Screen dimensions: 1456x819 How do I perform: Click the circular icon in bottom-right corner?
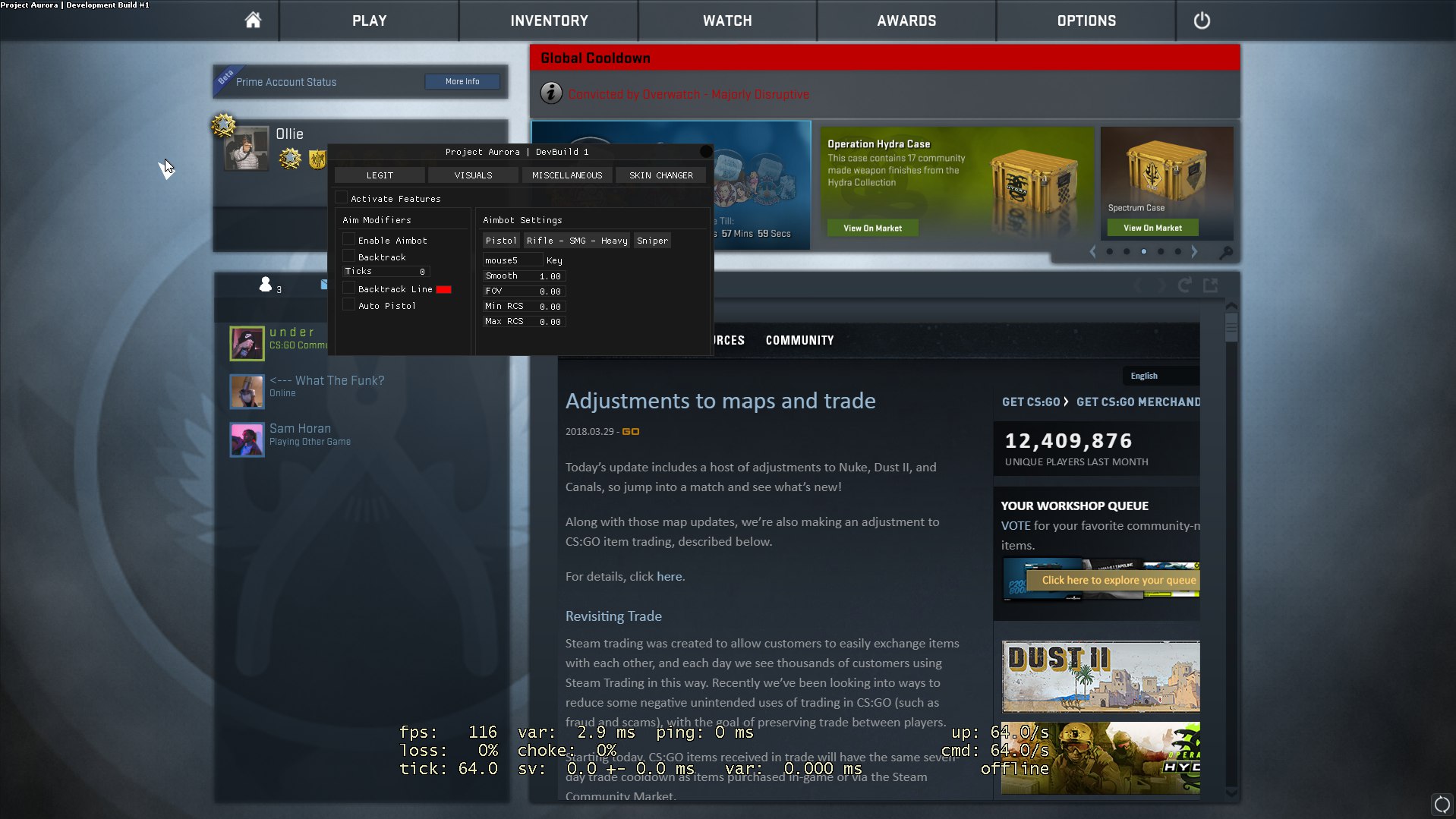coord(1442,805)
